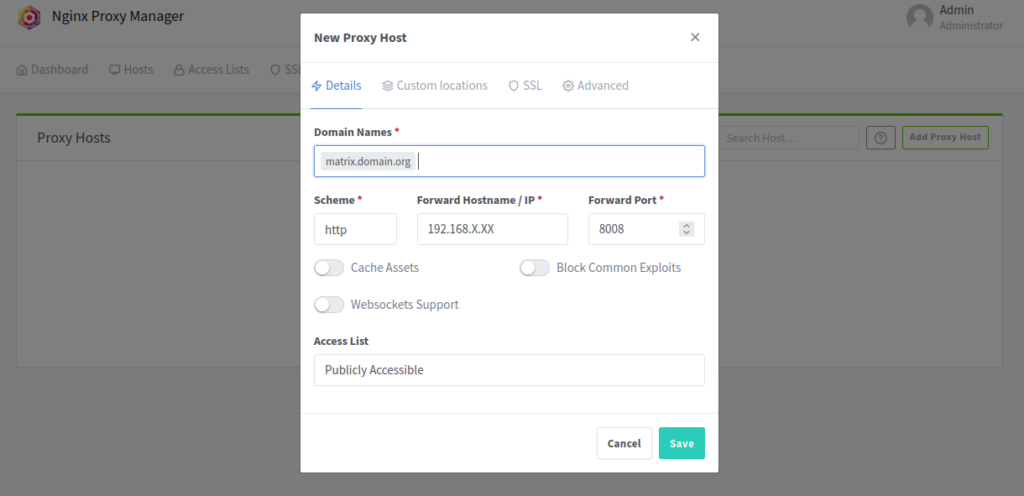This screenshot has height=496, width=1024.
Task: Open the Scheme http dropdown
Action: (x=355, y=229)
